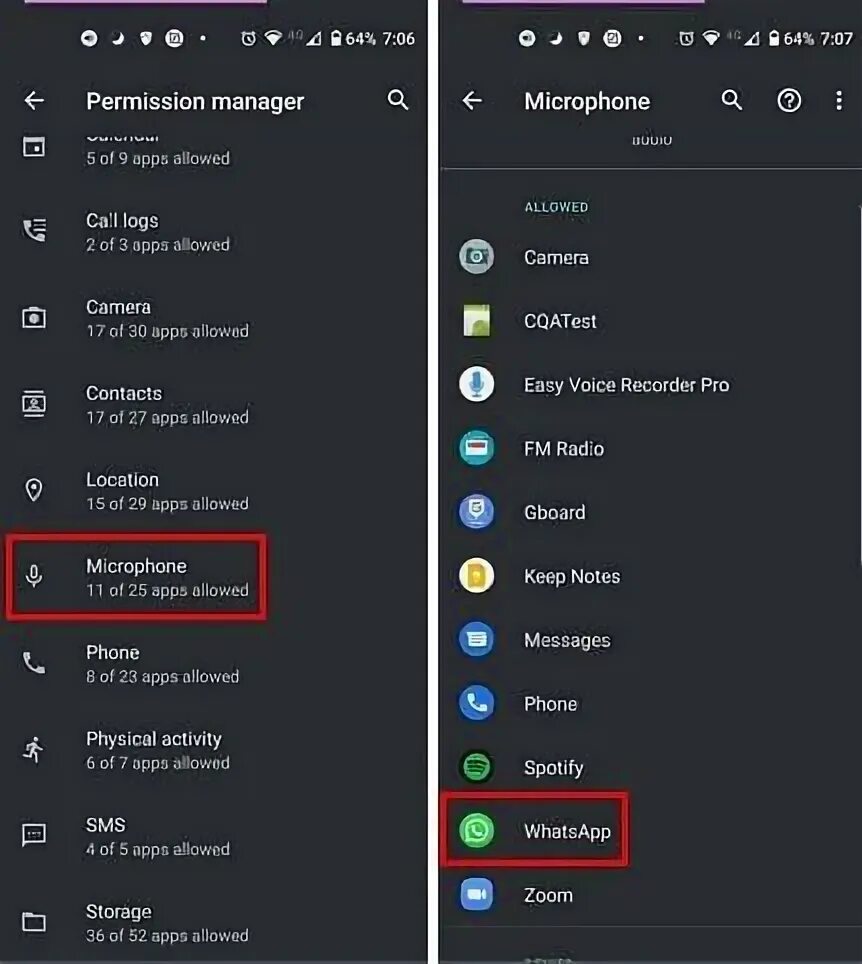Select Physical activity permission
This screenshot has width=862, height=964.
214,749
